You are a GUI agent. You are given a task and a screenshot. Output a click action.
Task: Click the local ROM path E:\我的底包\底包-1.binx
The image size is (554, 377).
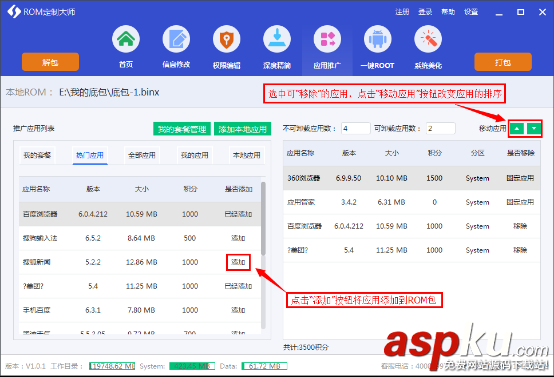pos(109,92)
